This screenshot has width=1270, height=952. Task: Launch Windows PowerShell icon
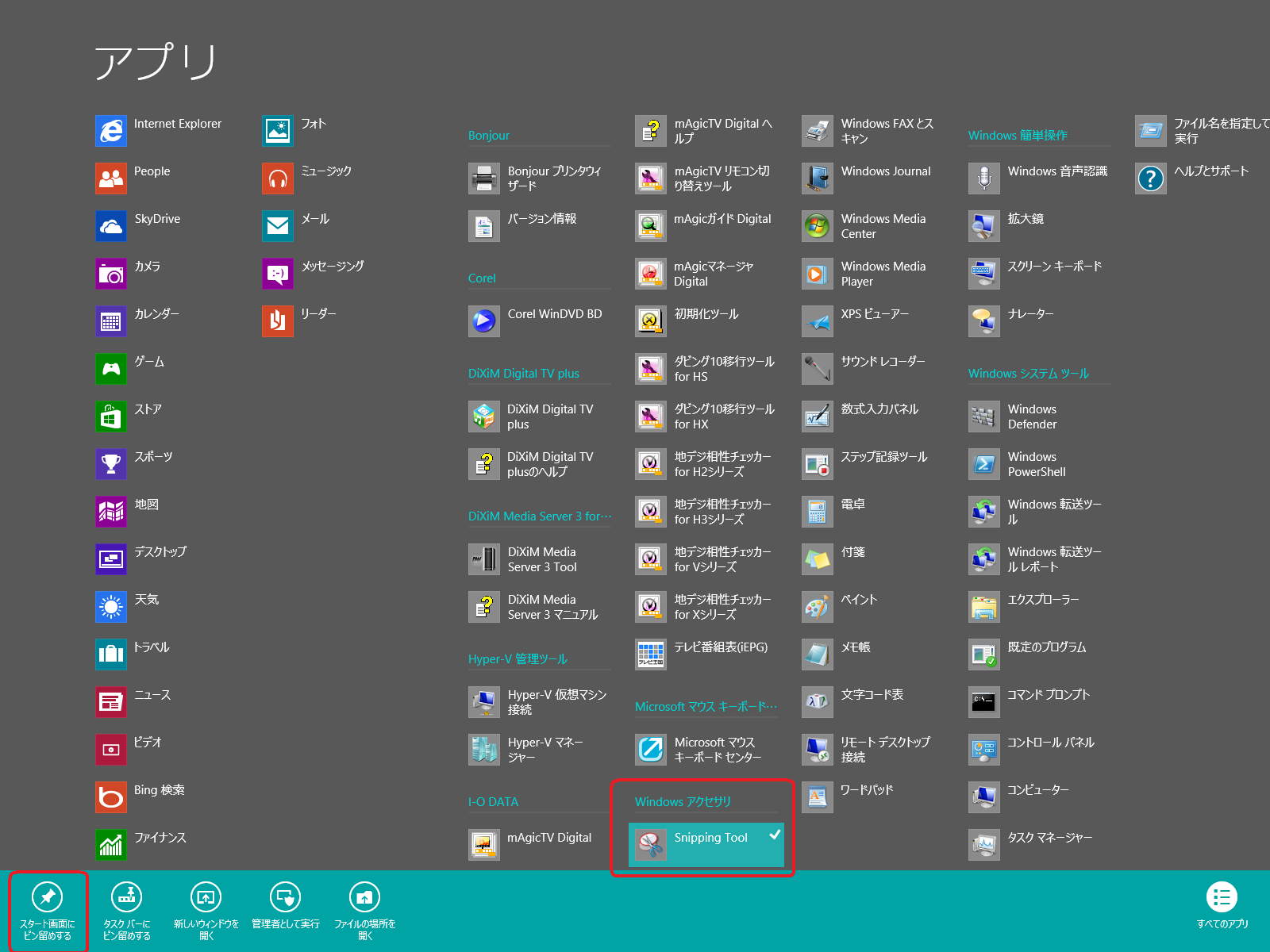(983, 464)
